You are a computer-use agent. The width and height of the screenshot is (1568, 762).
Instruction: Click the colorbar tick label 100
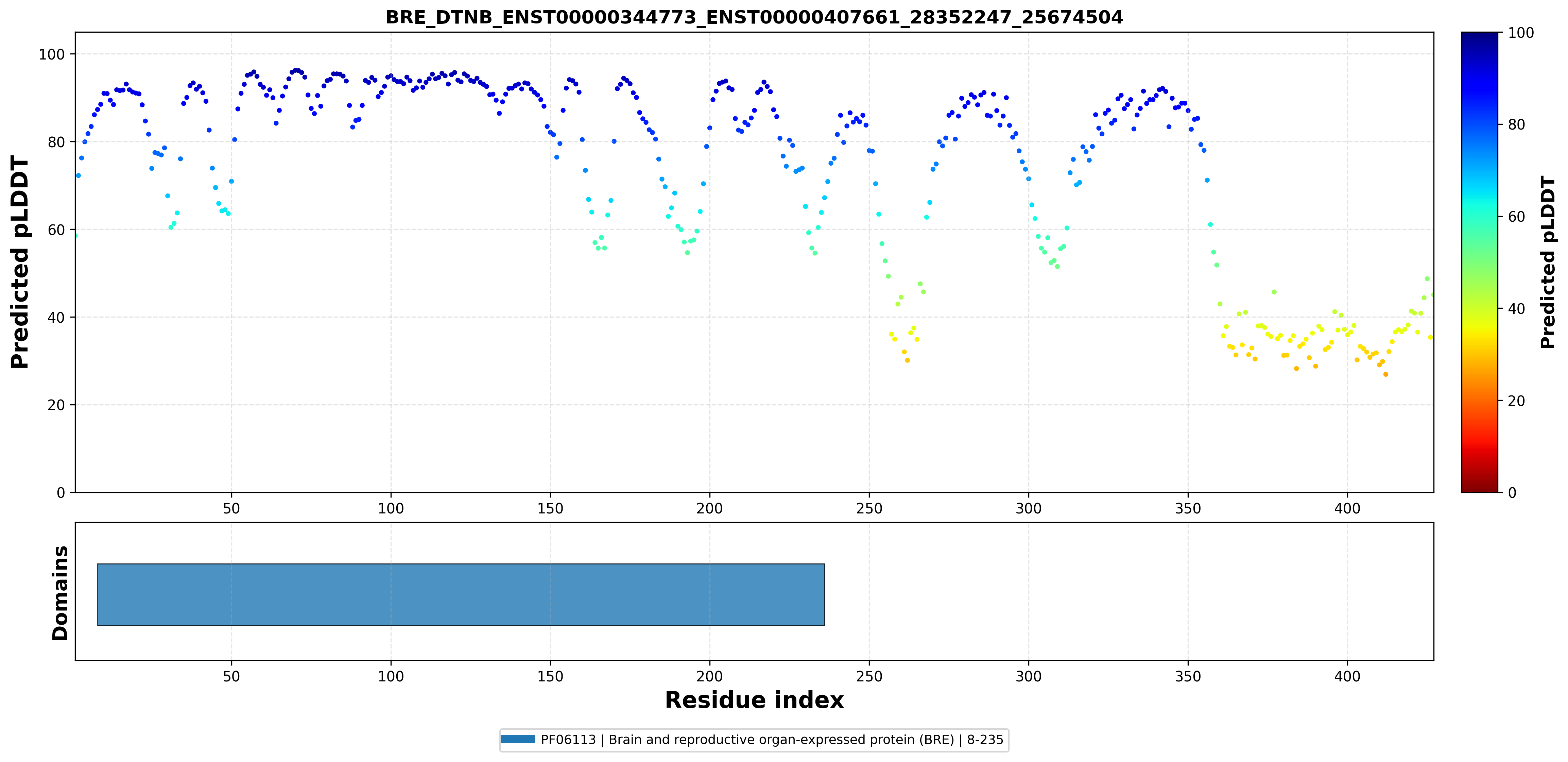[x=1520, y=33]
